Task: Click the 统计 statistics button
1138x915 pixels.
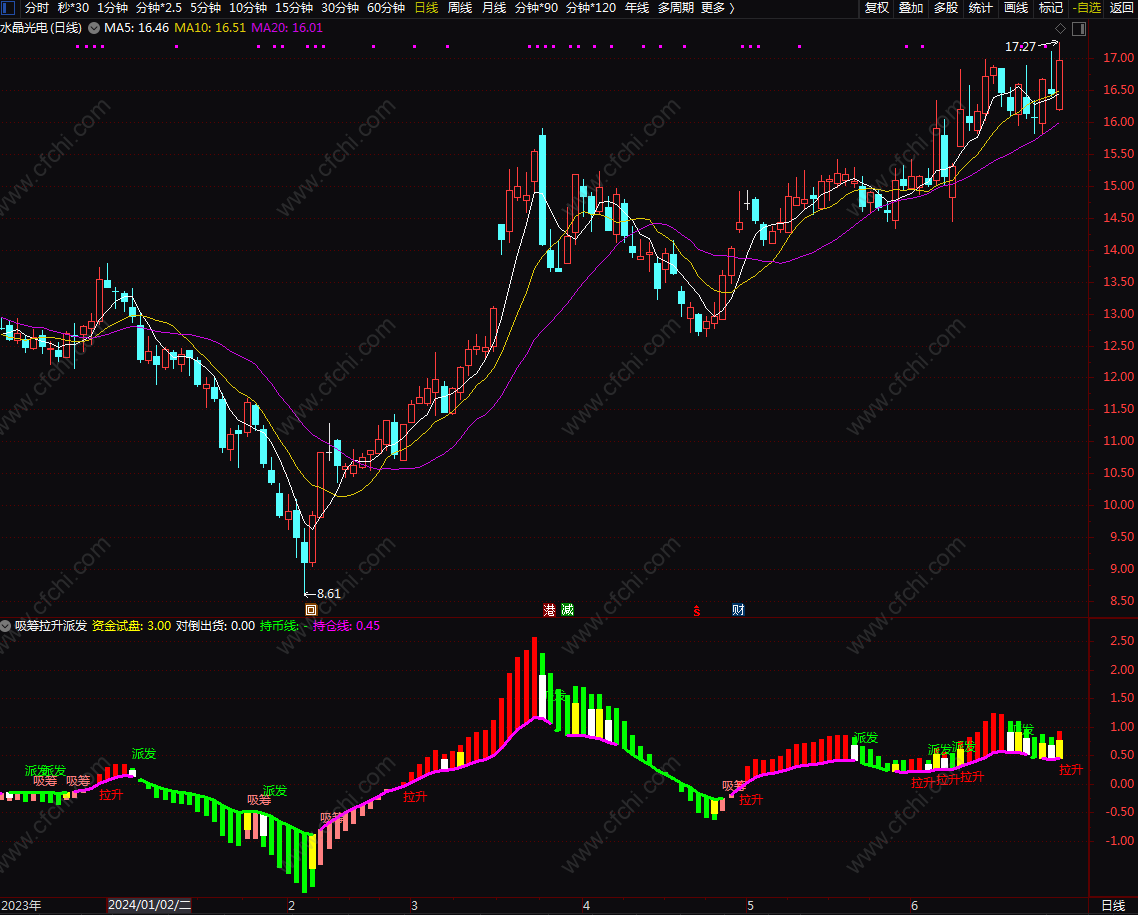Action: click(x=981, y=8)
